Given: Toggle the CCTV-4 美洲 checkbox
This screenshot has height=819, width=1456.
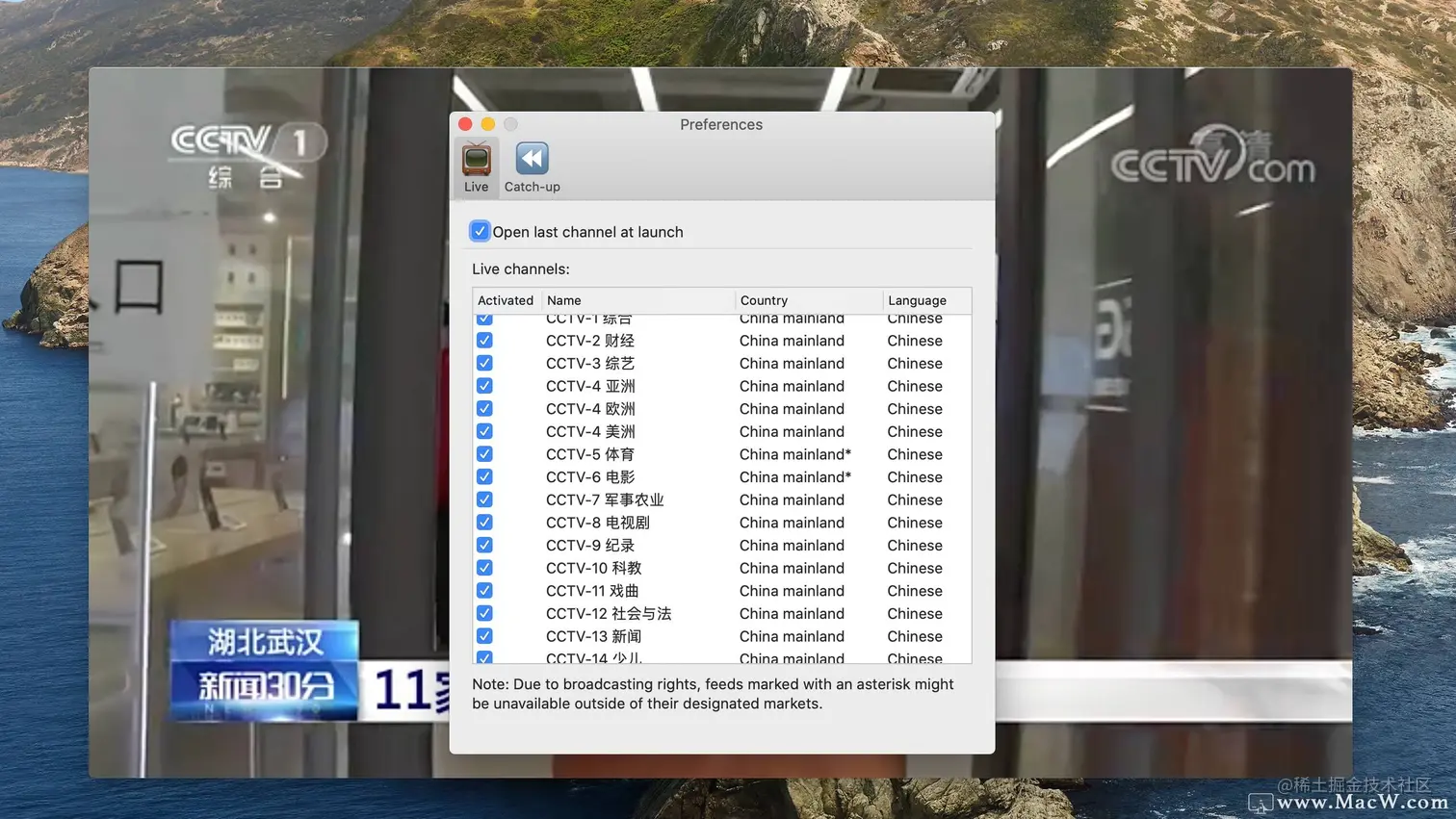Looking at the screenshot, I should coord(484,432).
